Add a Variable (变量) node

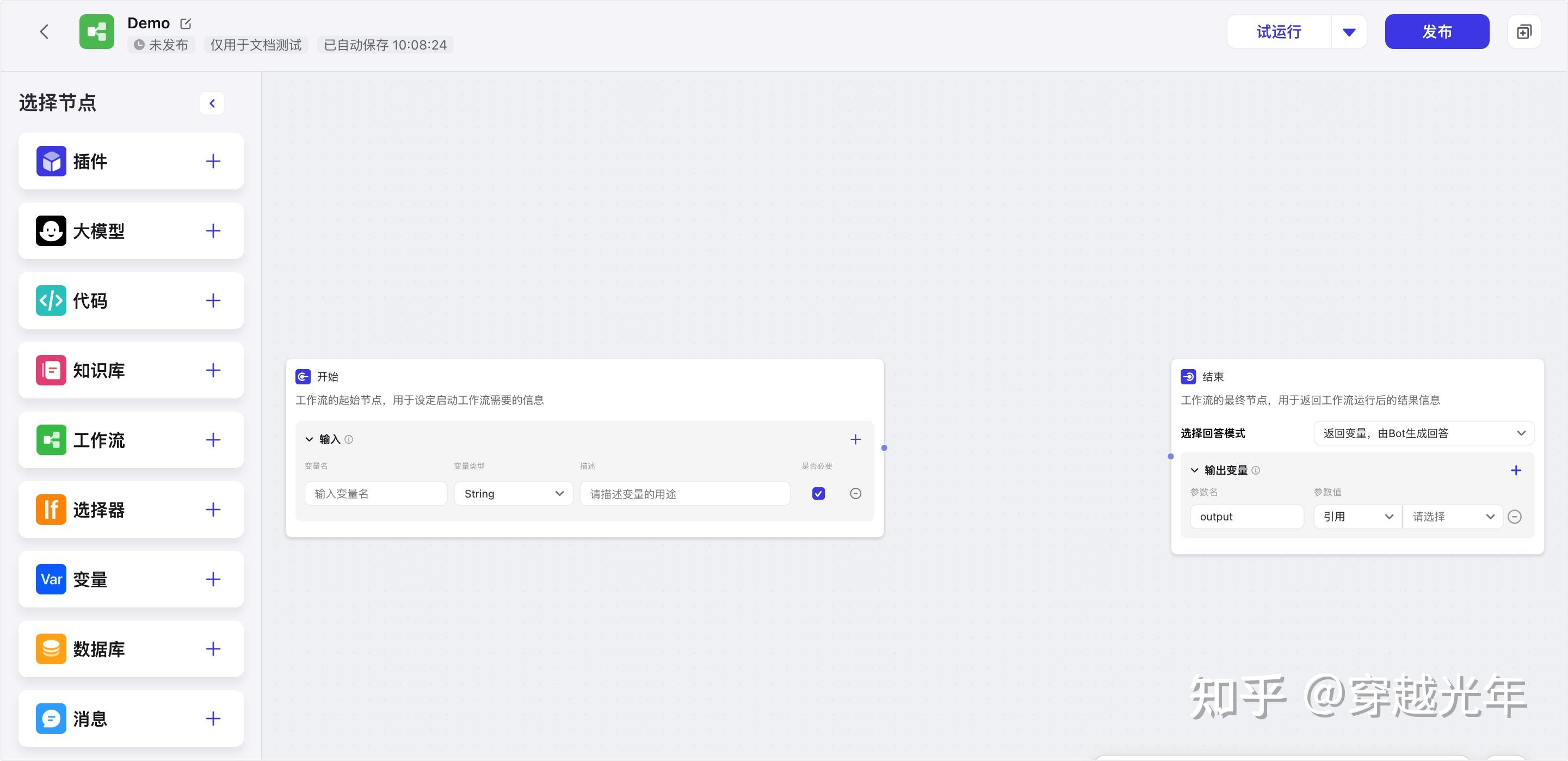point(212,579)
